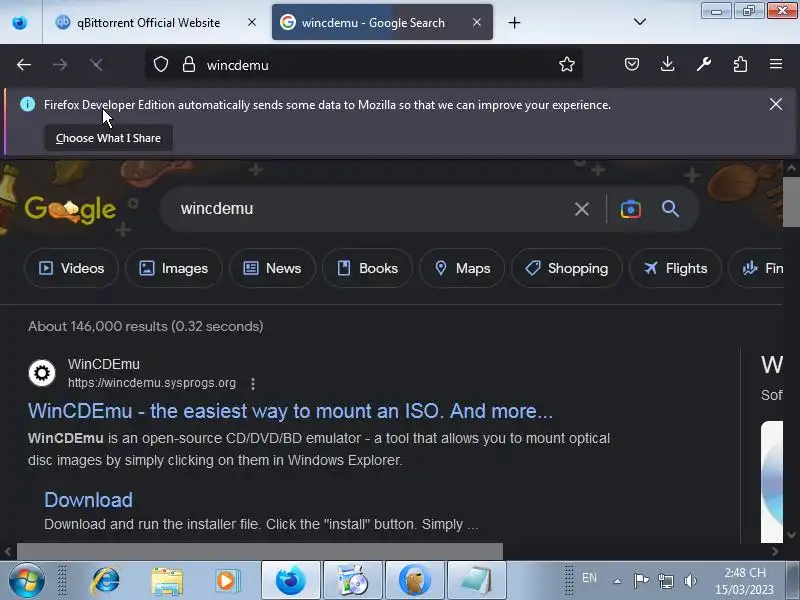The width and height of the screenshot is (800, 600).
Task: Dismiss the Firefox data notification bar
Action: (776, 104)
